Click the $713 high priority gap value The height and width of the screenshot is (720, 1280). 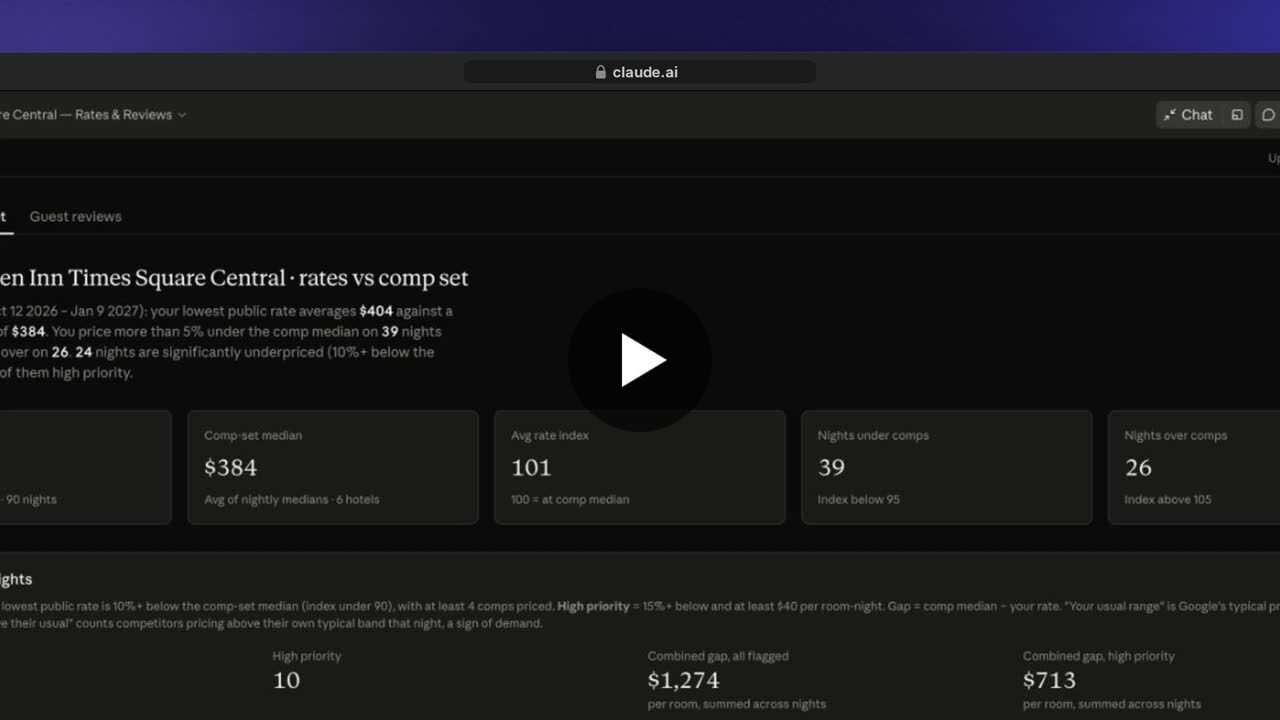coord(1049,680)
